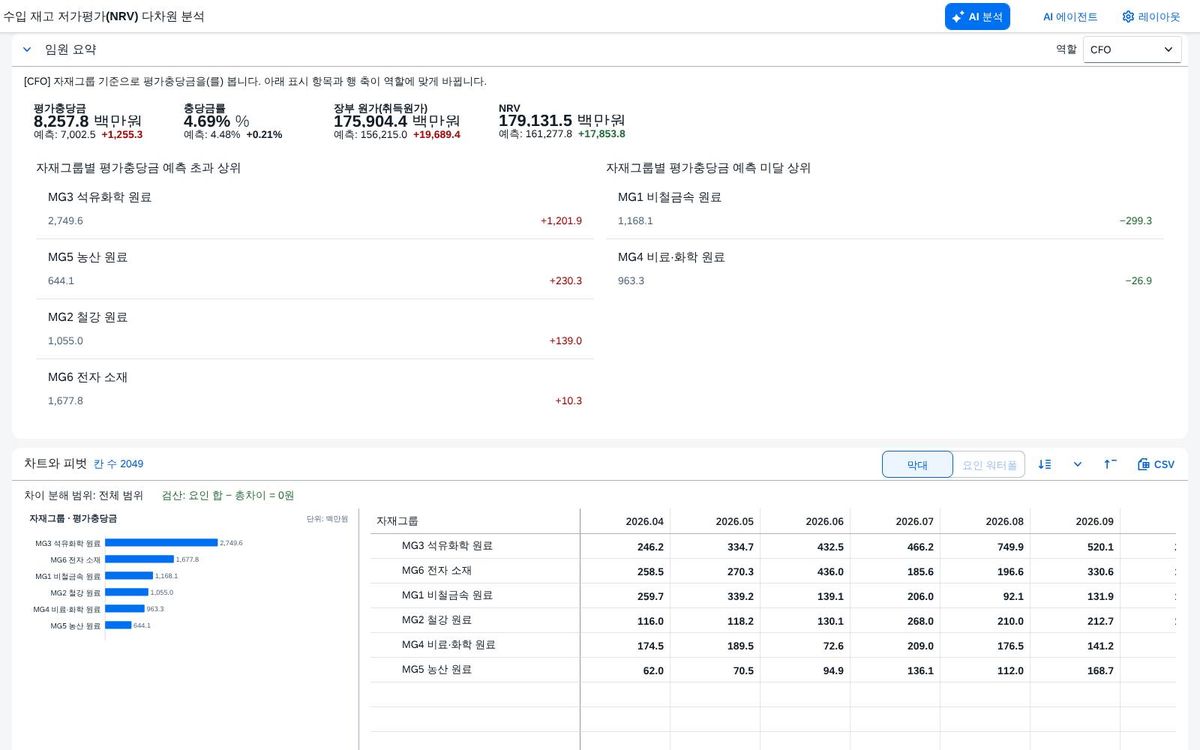The width and height of the screenshot is (1200, 750).
Task: Click the 자재그룹별 평가충당금 예측 미달 상위 heading
Action: coord(708,168)
